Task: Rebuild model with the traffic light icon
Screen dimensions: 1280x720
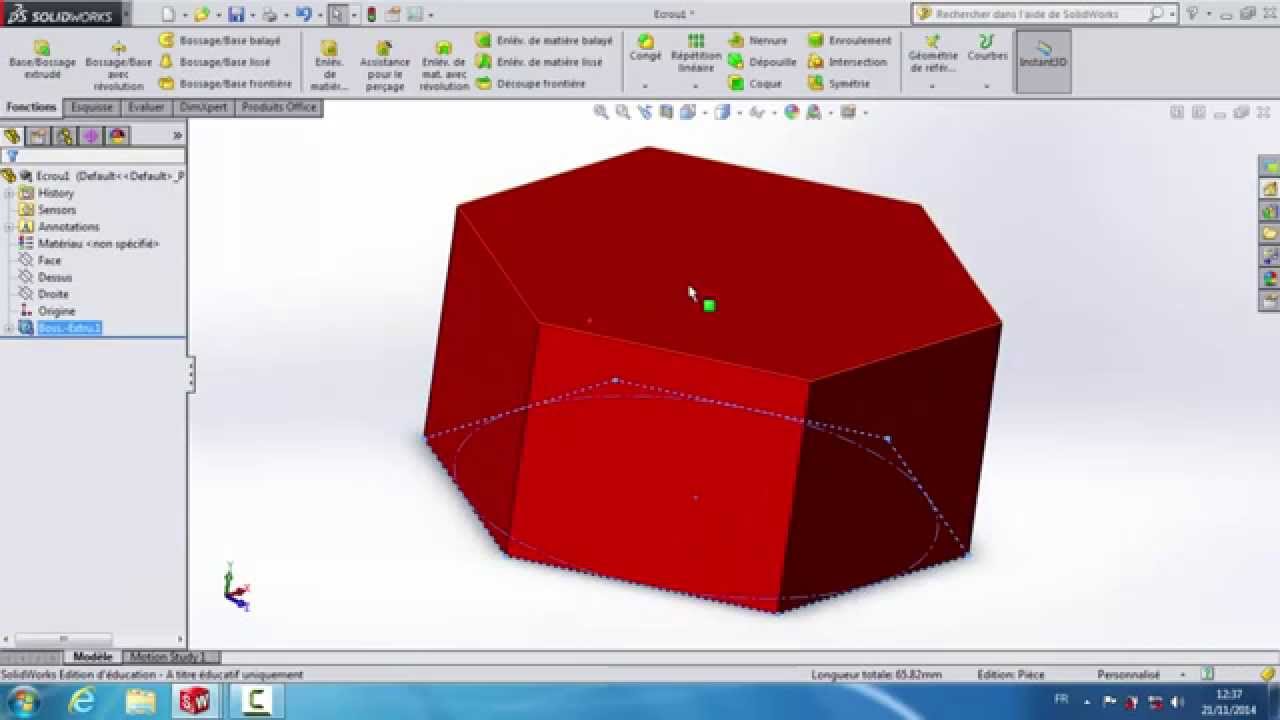Action: (x=372, y=14)
